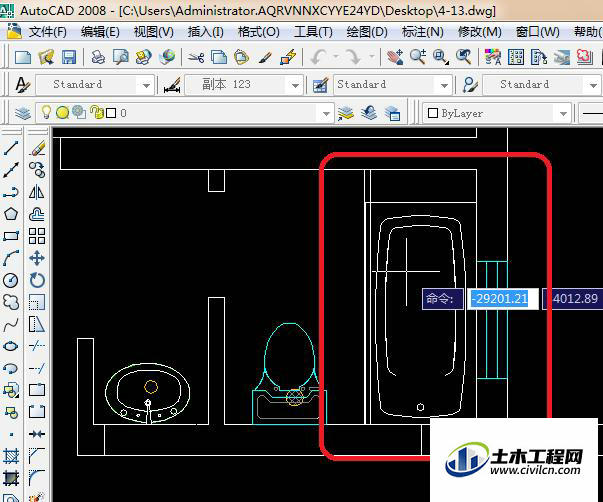The width and height of the screenshot is (603, 502).
Task: Toggle layer 0 freeze sun icon
Action: (62, 113)
